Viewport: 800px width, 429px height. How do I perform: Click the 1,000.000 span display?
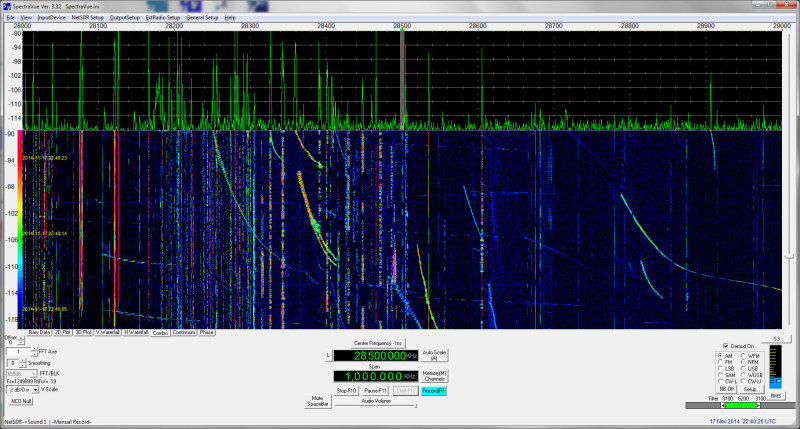point(376,376)
